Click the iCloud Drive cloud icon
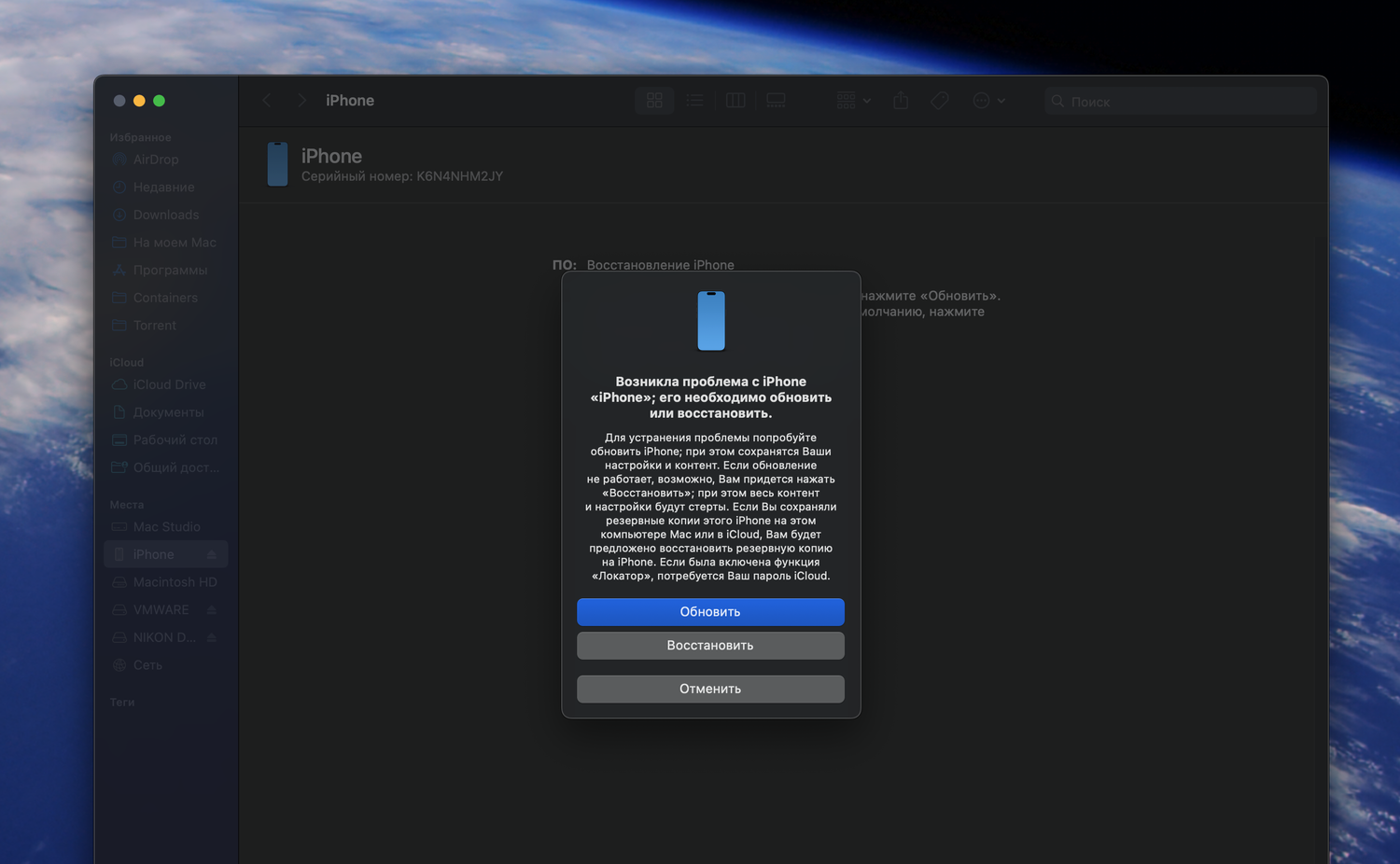 tap(119, 384)
